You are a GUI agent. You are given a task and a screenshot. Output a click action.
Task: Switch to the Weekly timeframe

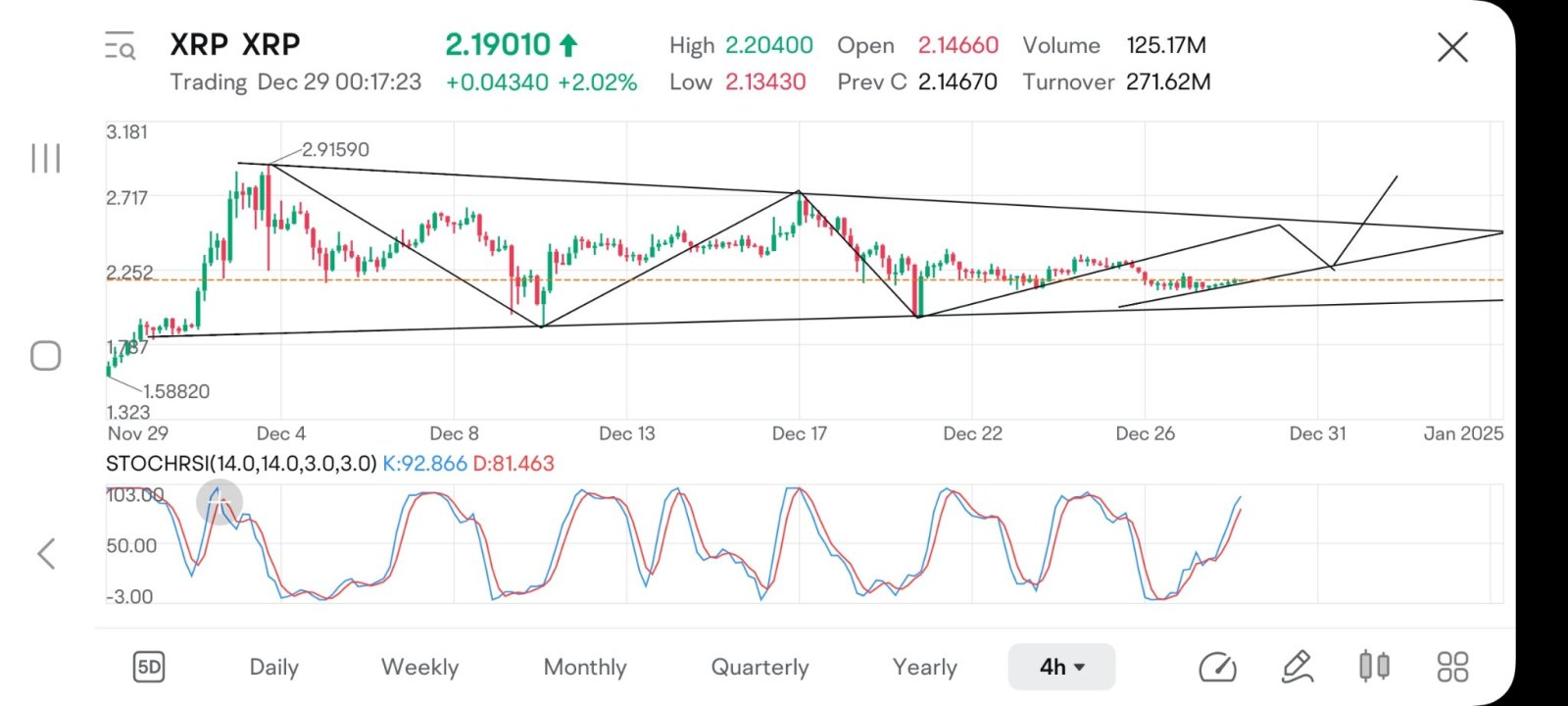419,668
